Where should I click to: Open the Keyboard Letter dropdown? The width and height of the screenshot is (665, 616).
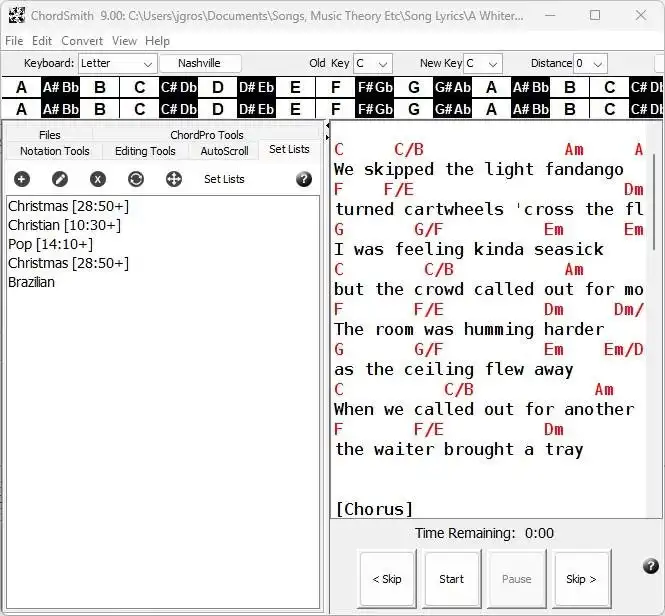117,63
